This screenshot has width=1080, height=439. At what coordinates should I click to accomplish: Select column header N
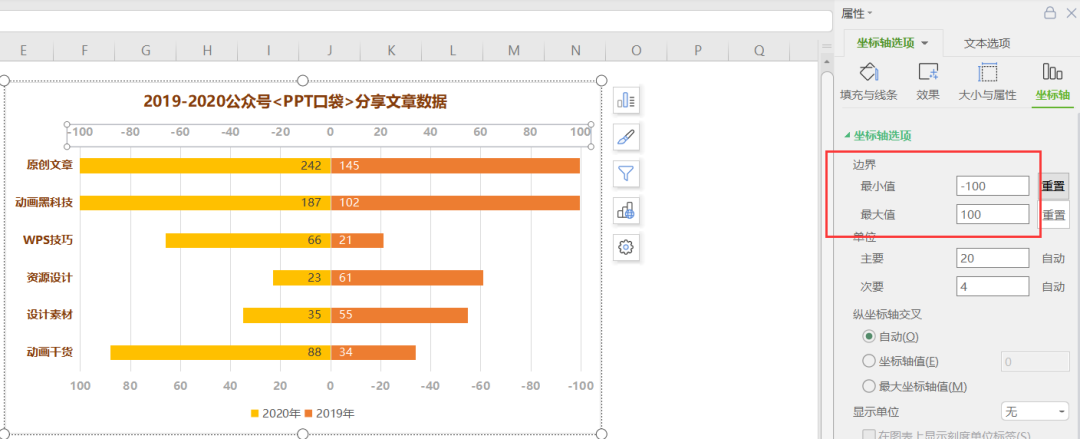pyautogui.click(x=575, y=50)
